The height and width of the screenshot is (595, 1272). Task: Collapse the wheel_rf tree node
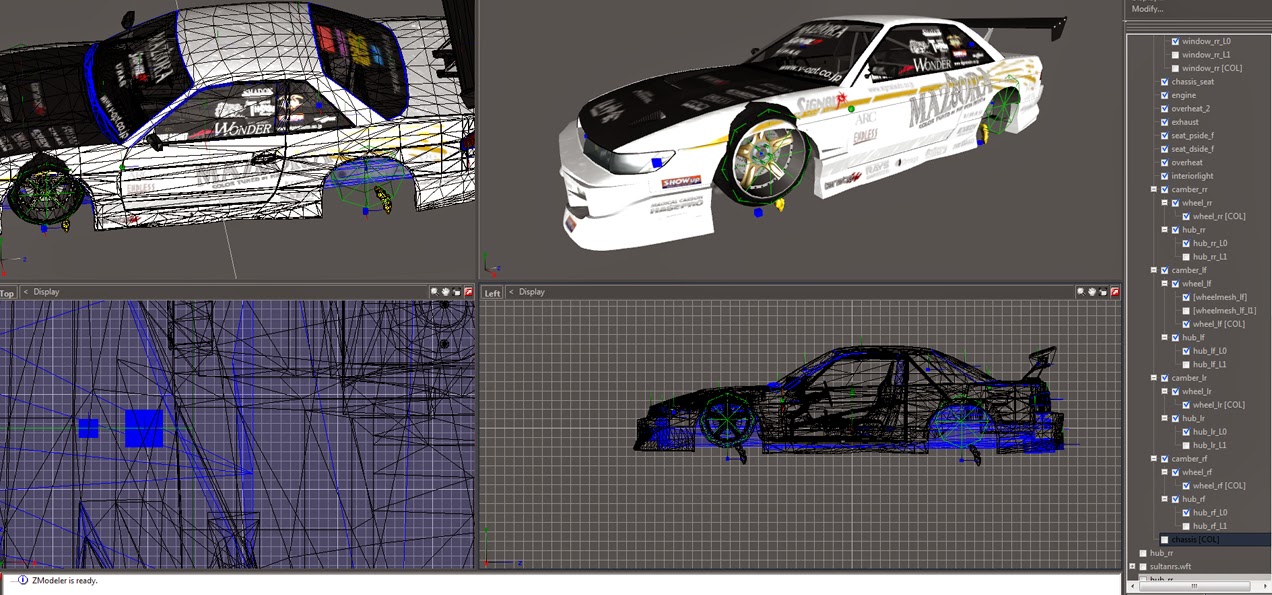[1164, 472]
